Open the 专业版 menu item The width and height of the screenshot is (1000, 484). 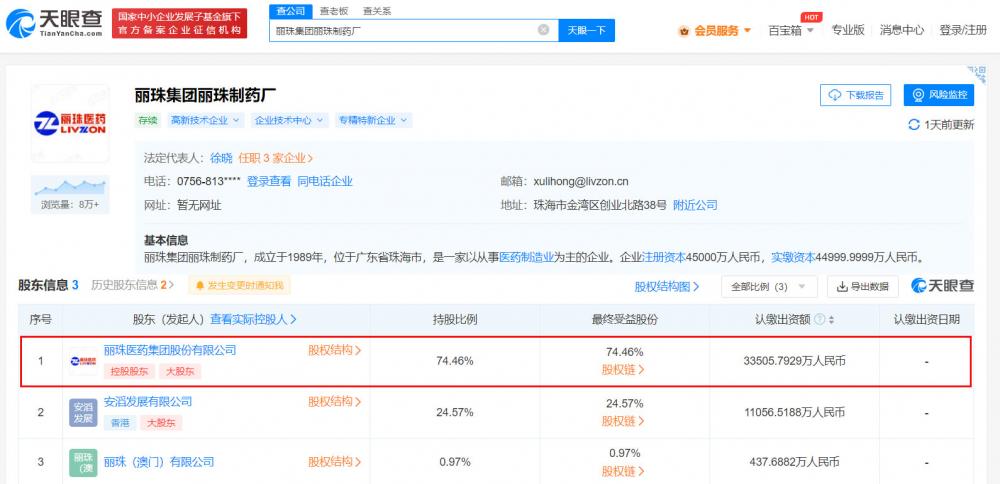[848, 30]
